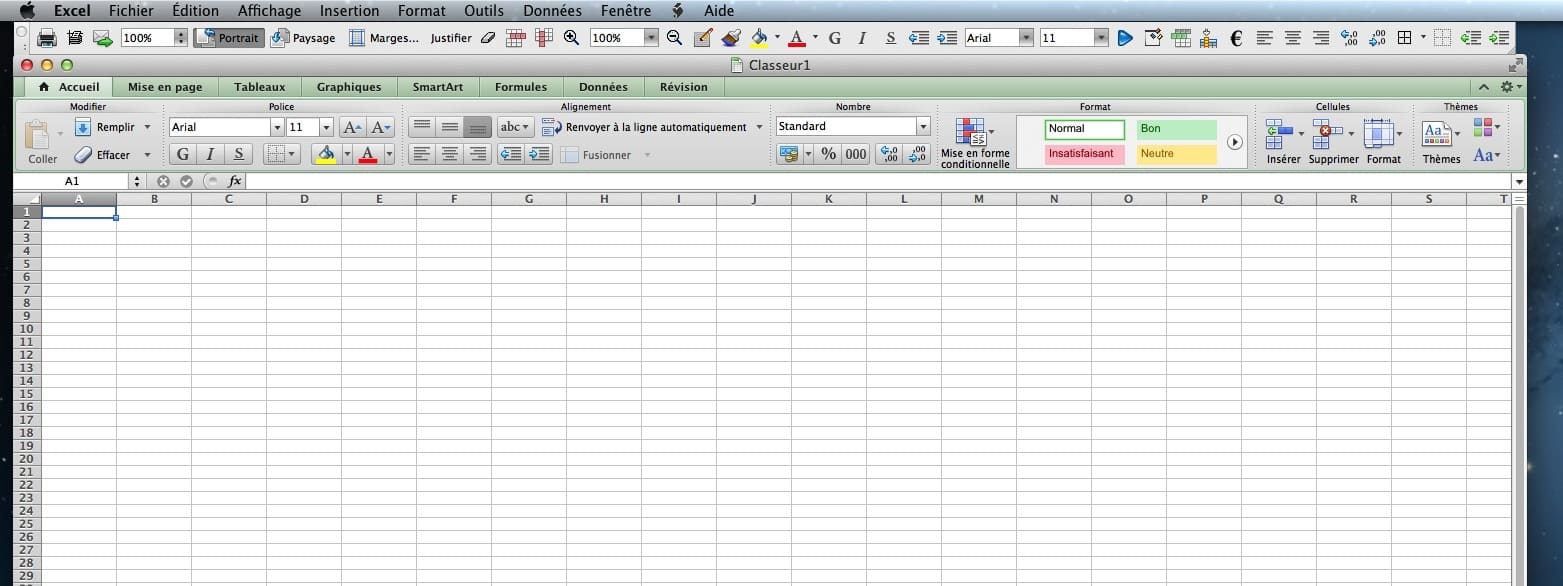The width and height of the screenshot is (1563, 586).
Task: Open the Standard number format dropdown
Action: [x=922, y=127]
